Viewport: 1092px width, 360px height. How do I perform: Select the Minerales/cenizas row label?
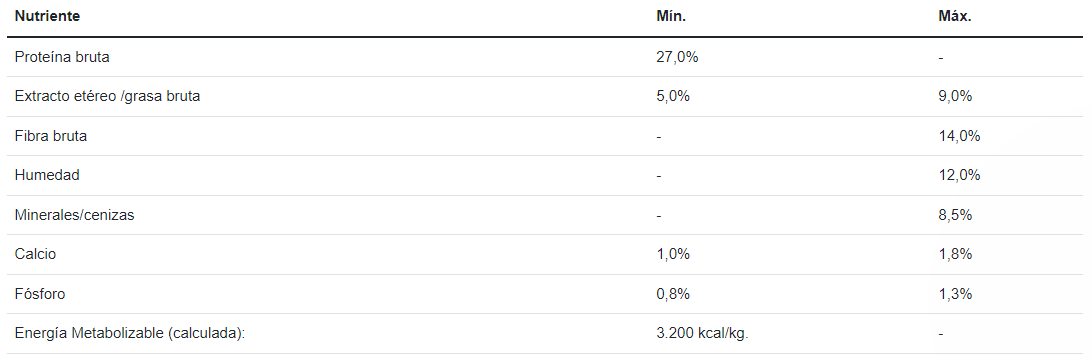pos(75,215)
